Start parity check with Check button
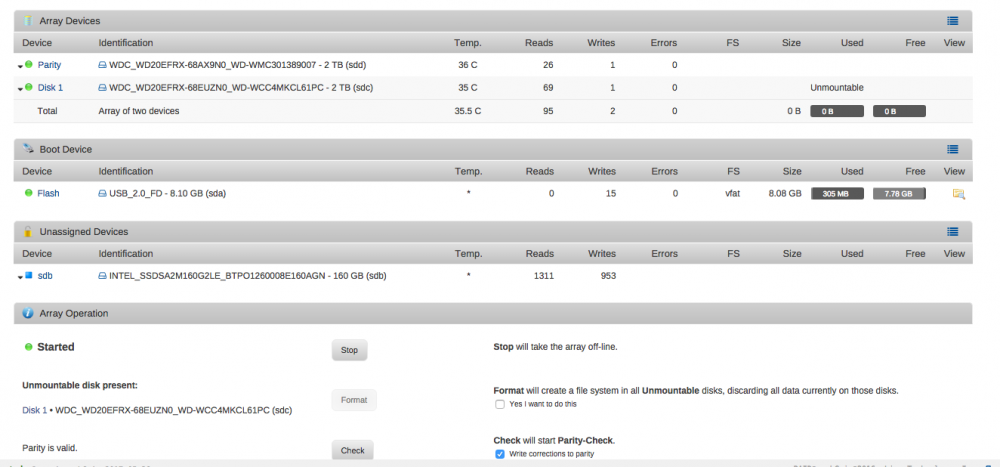The width and height of the screenshot is (1000, 467). 352,450
